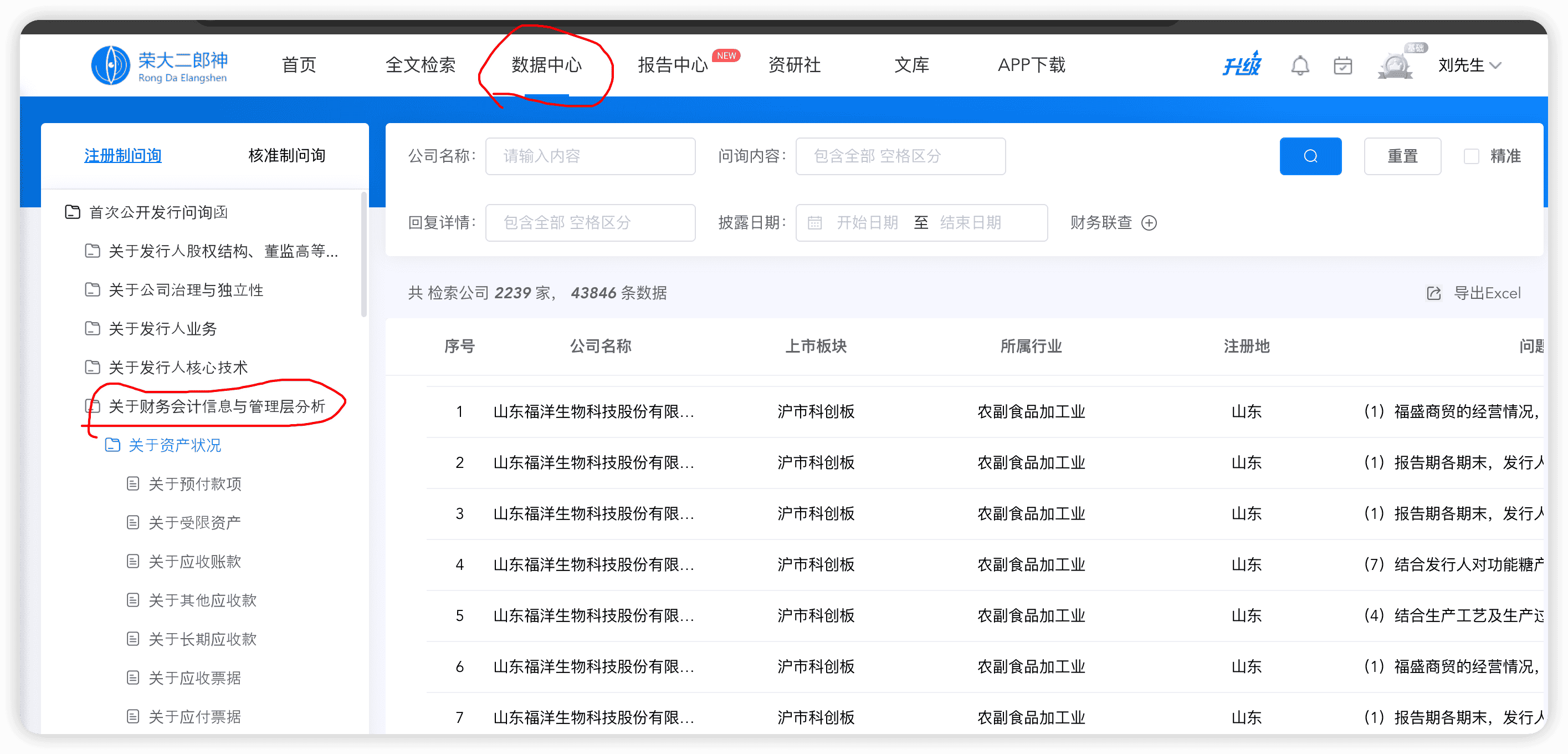
Task: Click the date range calendar icon
Action: pos(814,223)
